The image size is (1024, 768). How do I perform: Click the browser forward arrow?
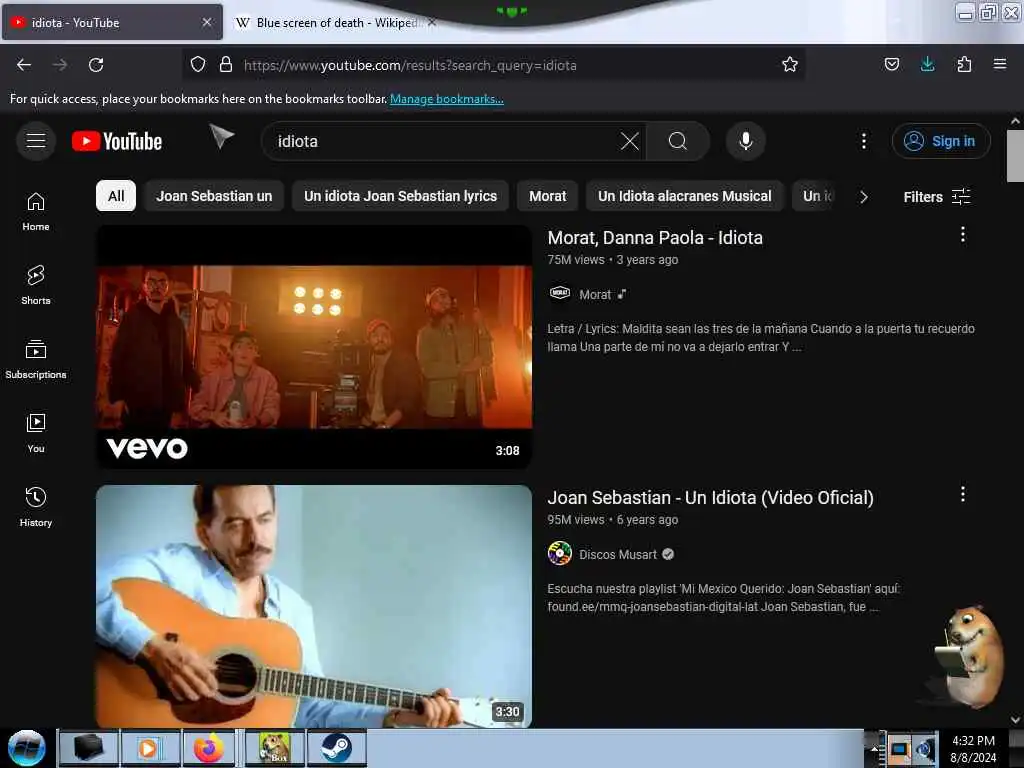coord(59,65)
